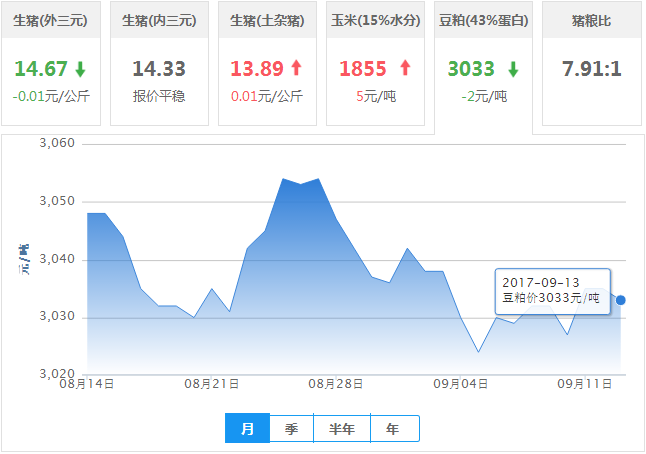646x454 pixels.
Task: Click the 3,040 y-axis label
Action: (x=57, y=259)
